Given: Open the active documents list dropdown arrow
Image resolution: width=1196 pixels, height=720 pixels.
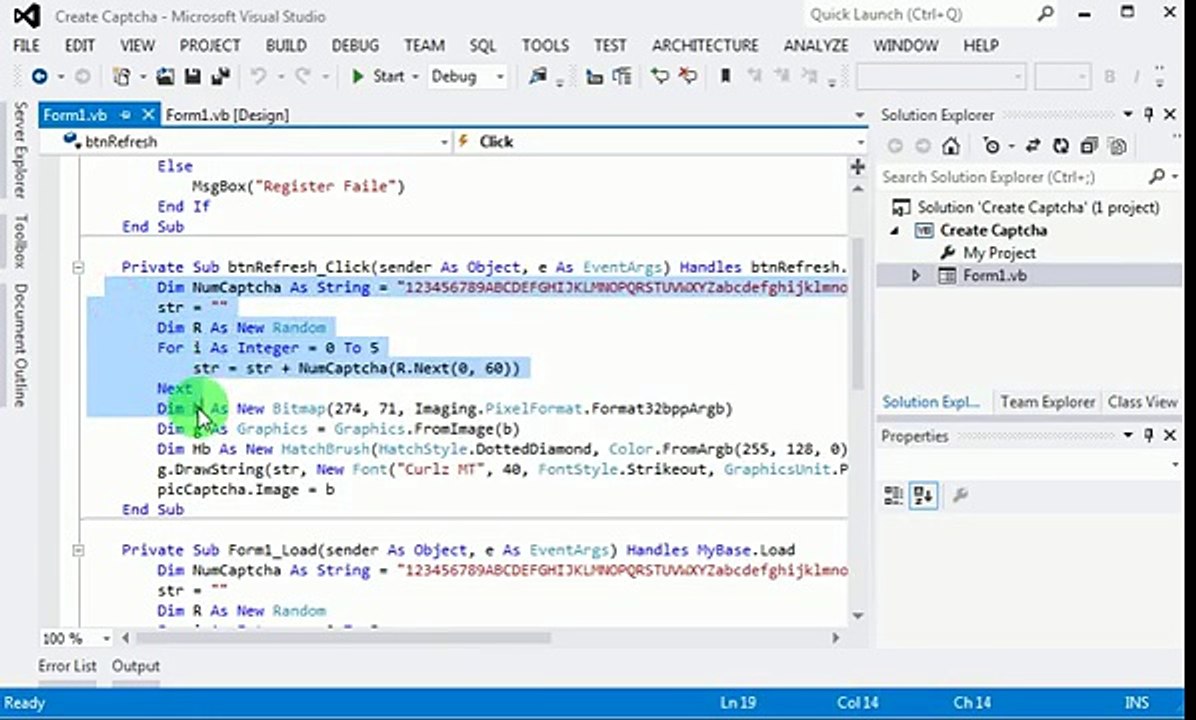Looking at the screenshot, I should pyautogui.click(x=860, y=115).
